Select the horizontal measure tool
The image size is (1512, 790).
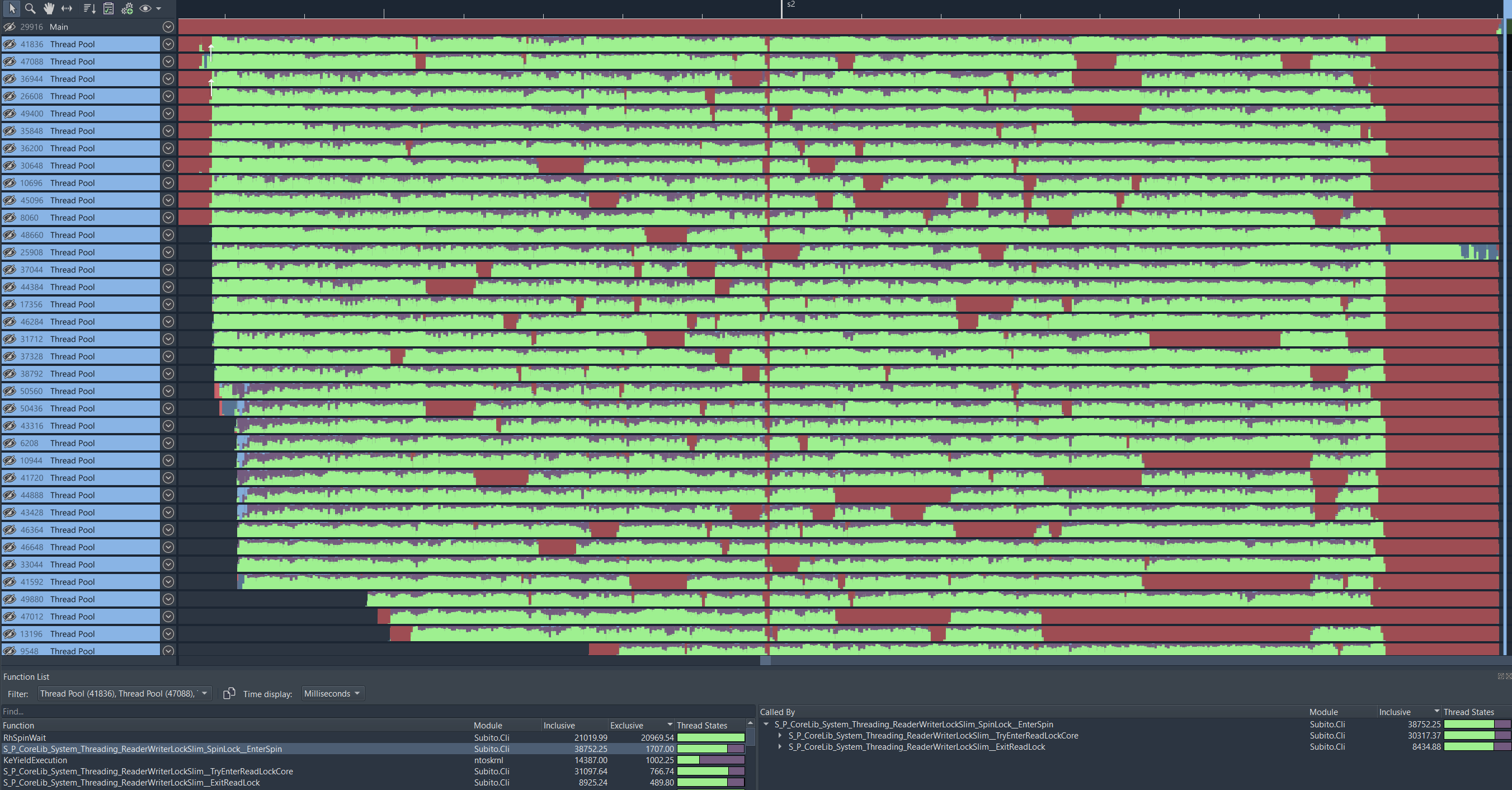(x=67, y=8)
